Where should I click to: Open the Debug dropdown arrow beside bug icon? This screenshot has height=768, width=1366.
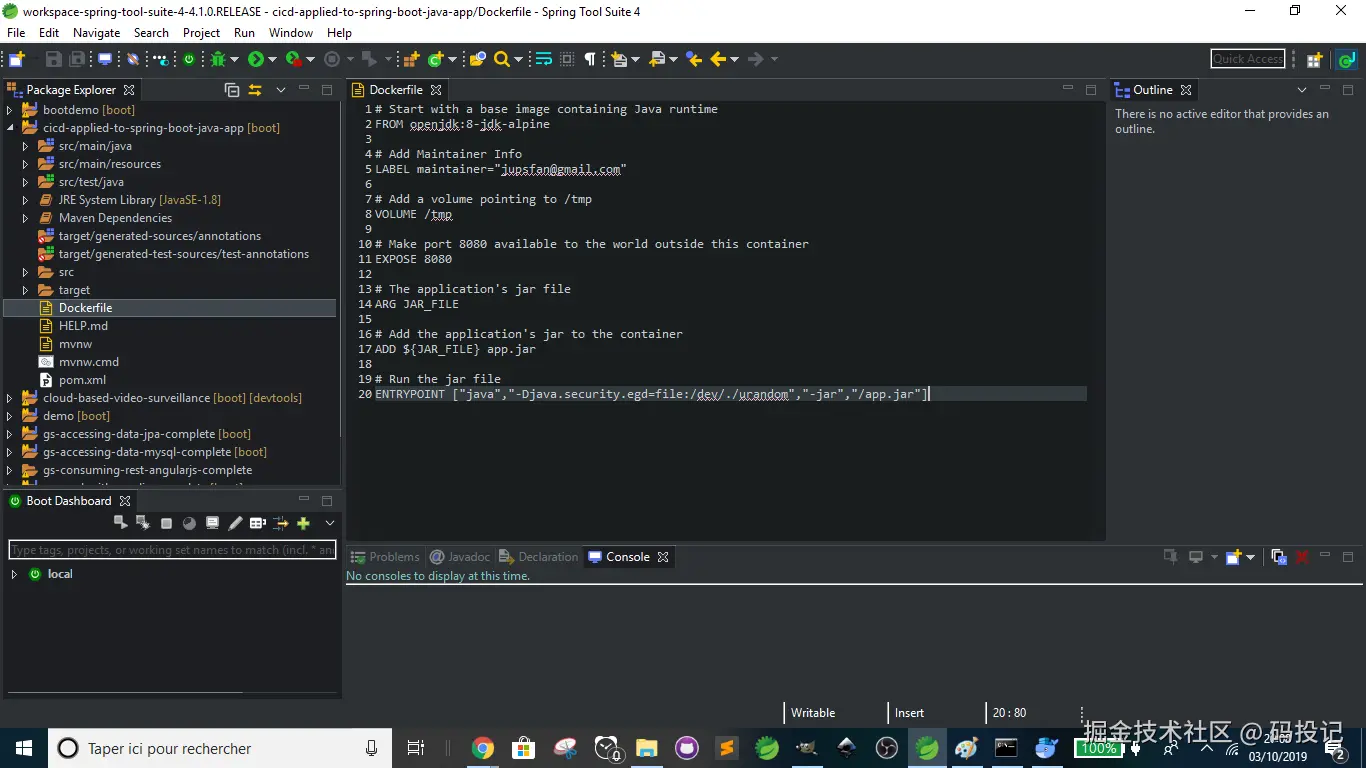[x=234, y=60]
